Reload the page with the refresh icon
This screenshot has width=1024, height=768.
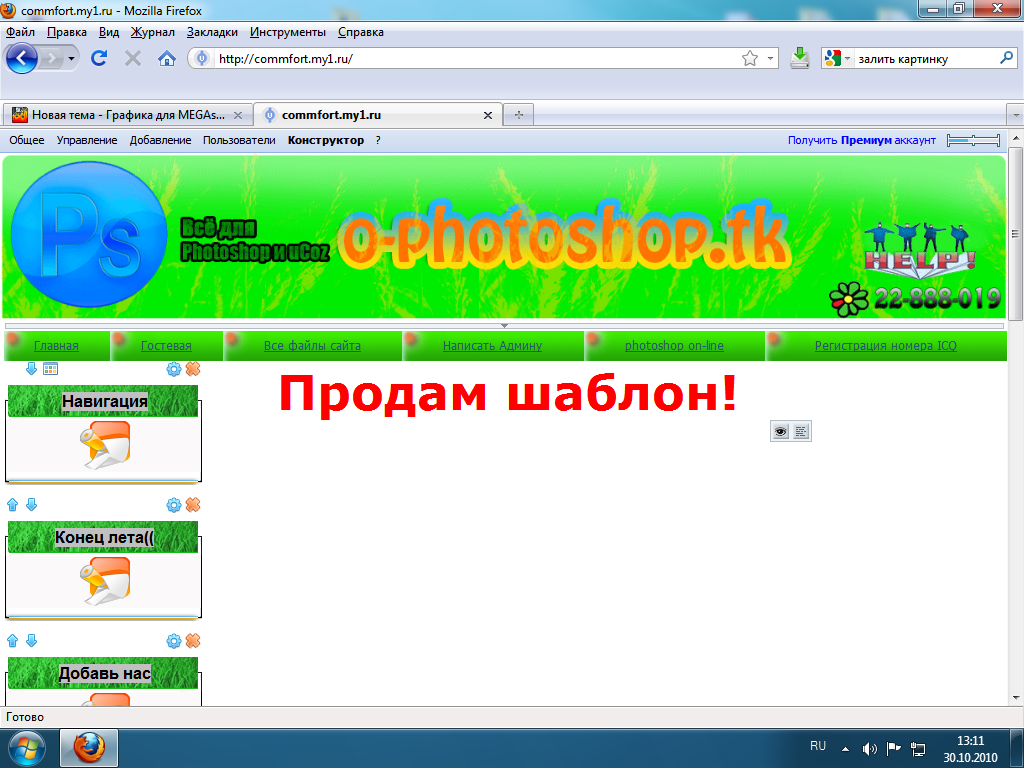pos(99,58)
